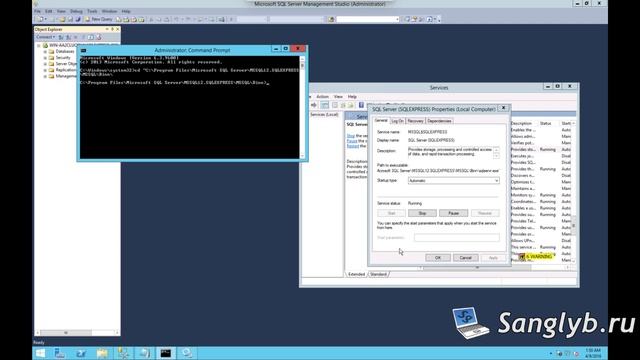Open the View menu in Services window
640x360 pixels.
click(x=338, y=97)
